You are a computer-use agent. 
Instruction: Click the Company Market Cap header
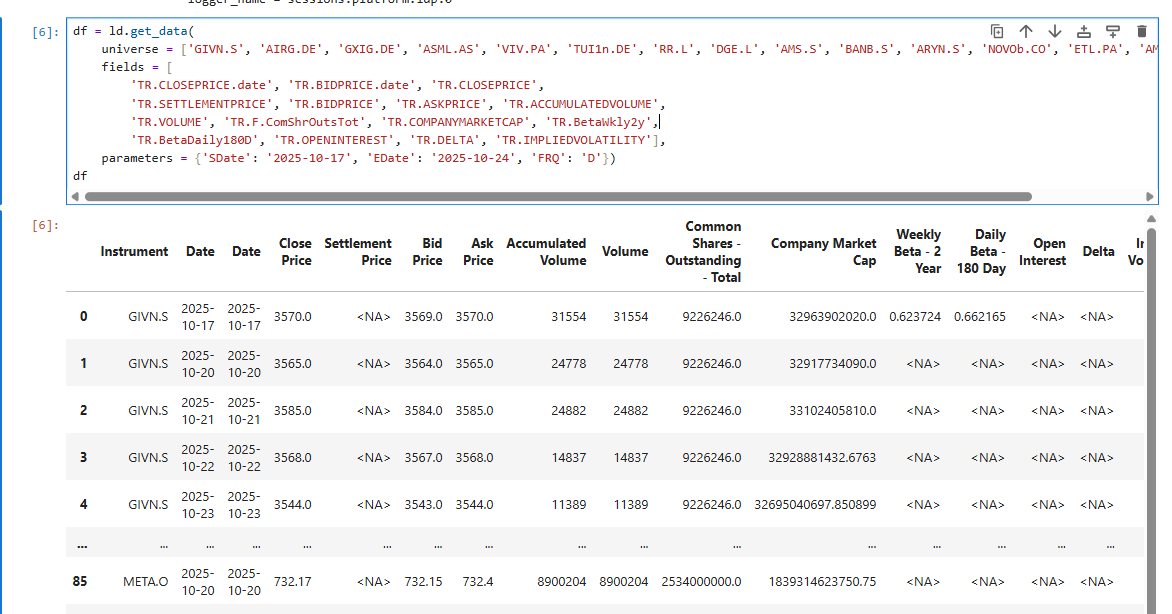[x=824, y=252]
